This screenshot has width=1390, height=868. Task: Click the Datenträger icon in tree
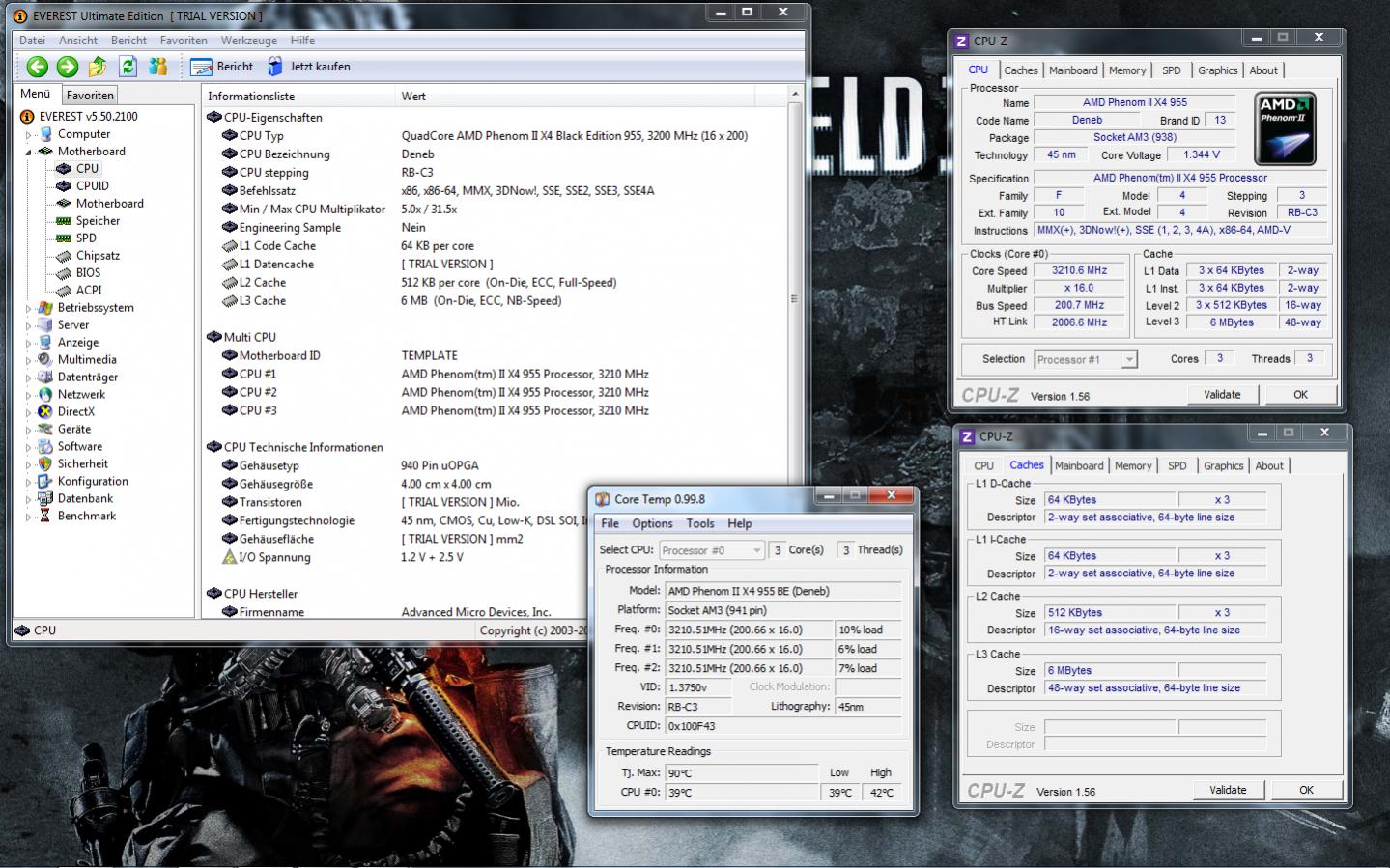[45, 377]
